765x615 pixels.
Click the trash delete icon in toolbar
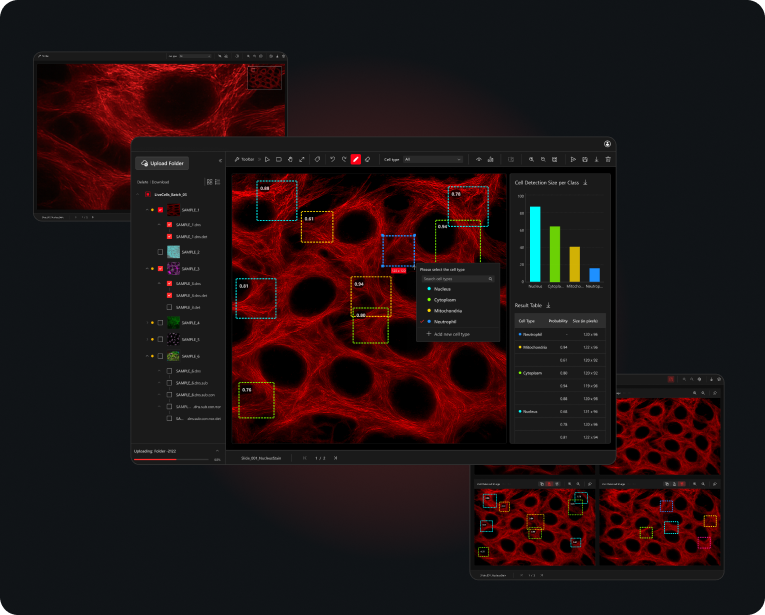608,159
